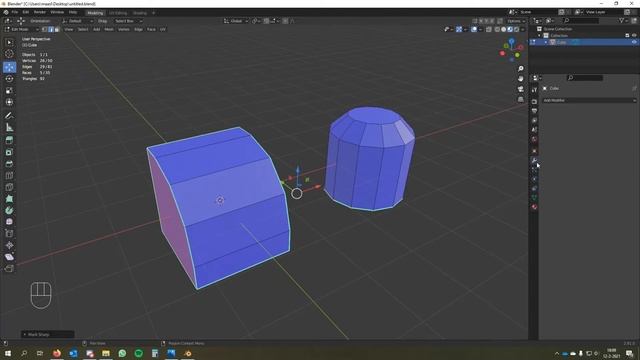Viewport: 640px width, 360px height.
Task: Activate the Annotate pencil tool
Action: click(9, 116)
